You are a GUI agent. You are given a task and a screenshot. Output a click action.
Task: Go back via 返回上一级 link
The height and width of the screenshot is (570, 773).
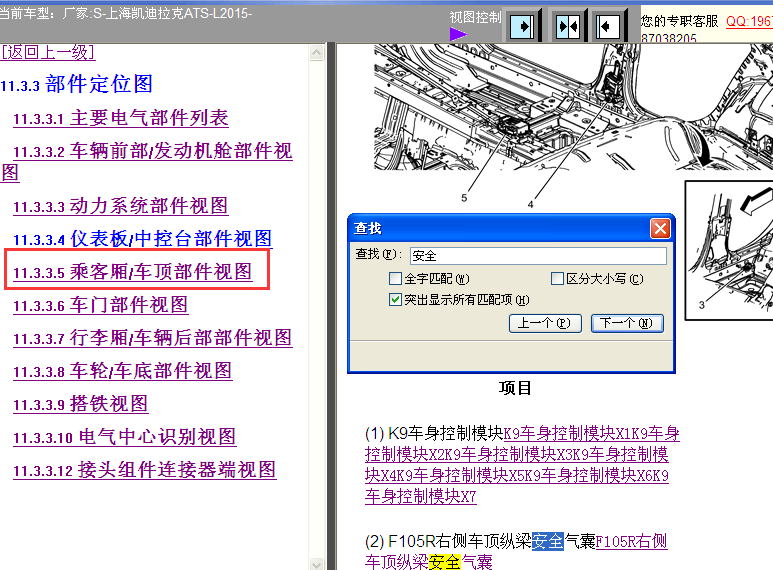tap(47, 52)
